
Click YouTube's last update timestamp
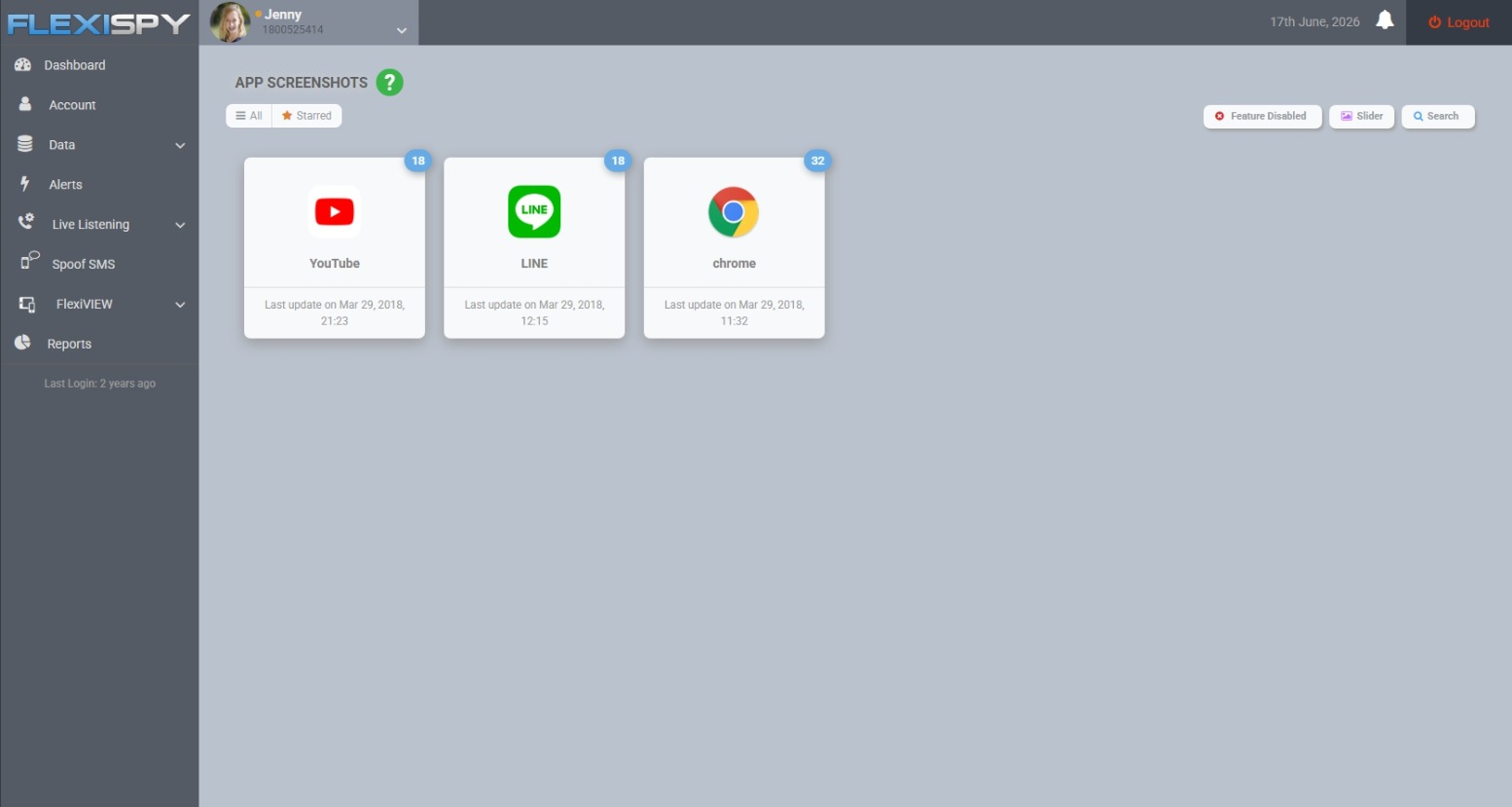pos(335,312)
